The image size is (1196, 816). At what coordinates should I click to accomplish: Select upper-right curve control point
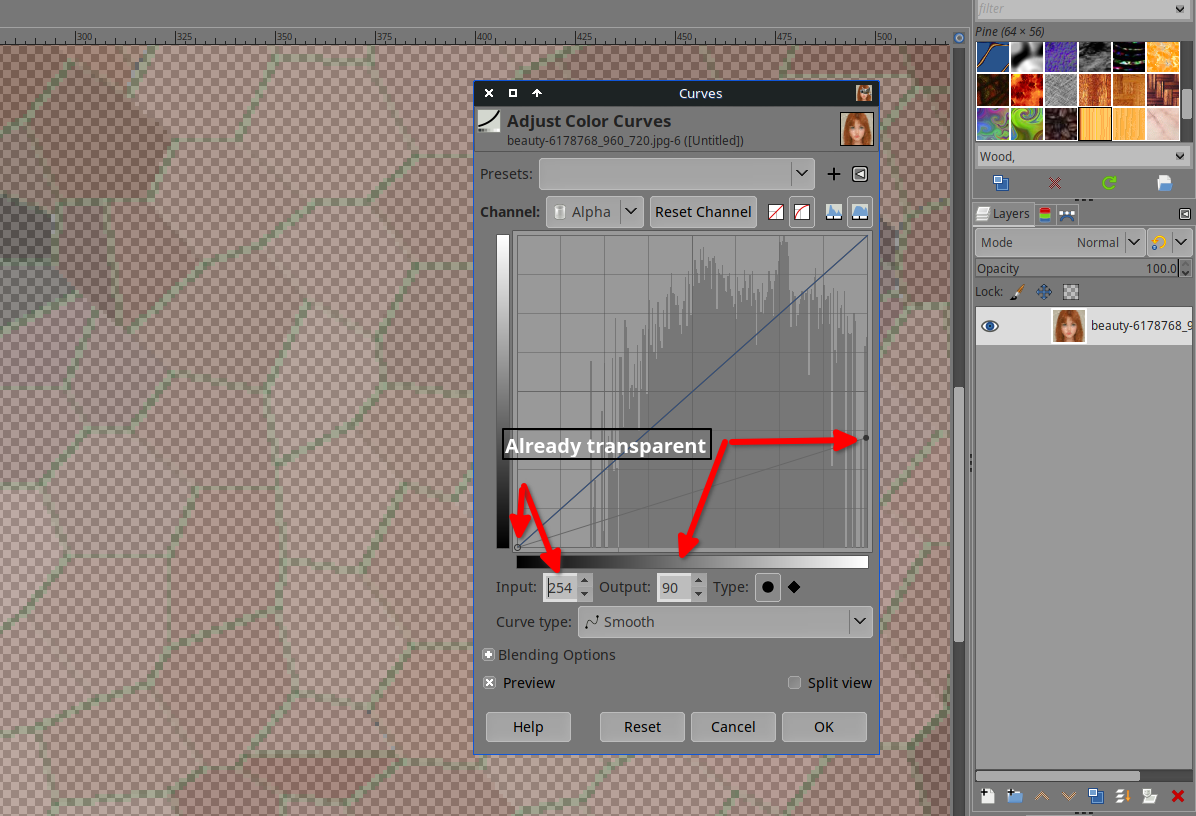pyautogui.click(x=866, y=438)
